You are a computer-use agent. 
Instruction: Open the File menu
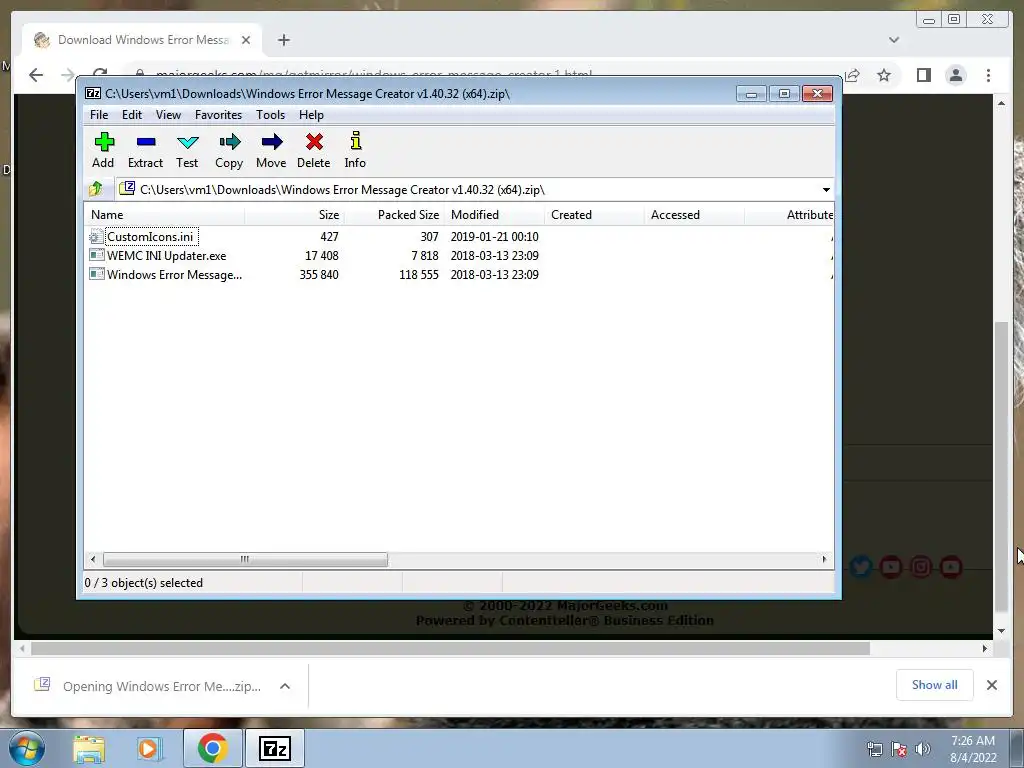pyautogui.click(x=99, y=115)
